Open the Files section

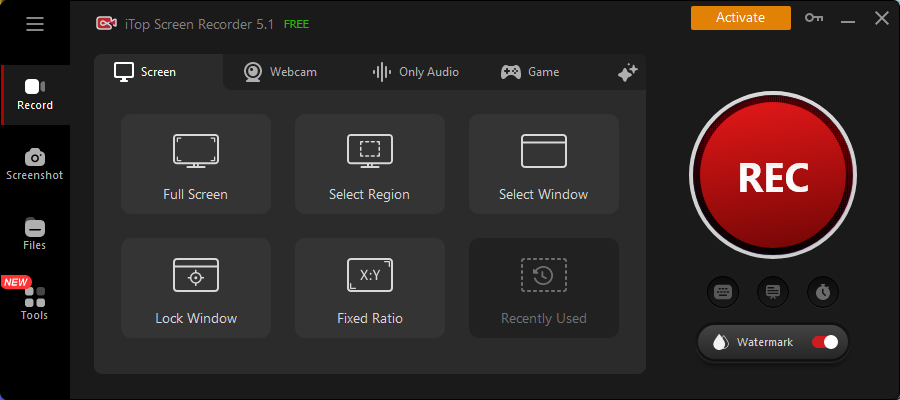35,234
